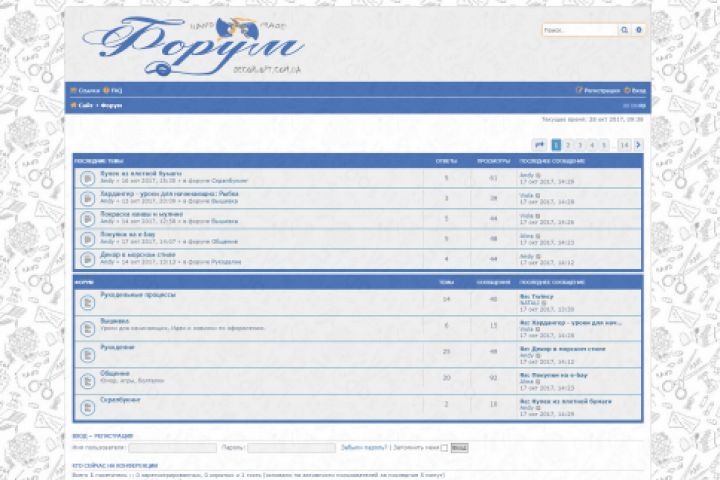Click the power icon beside top Вход

(x=627, y=90)
